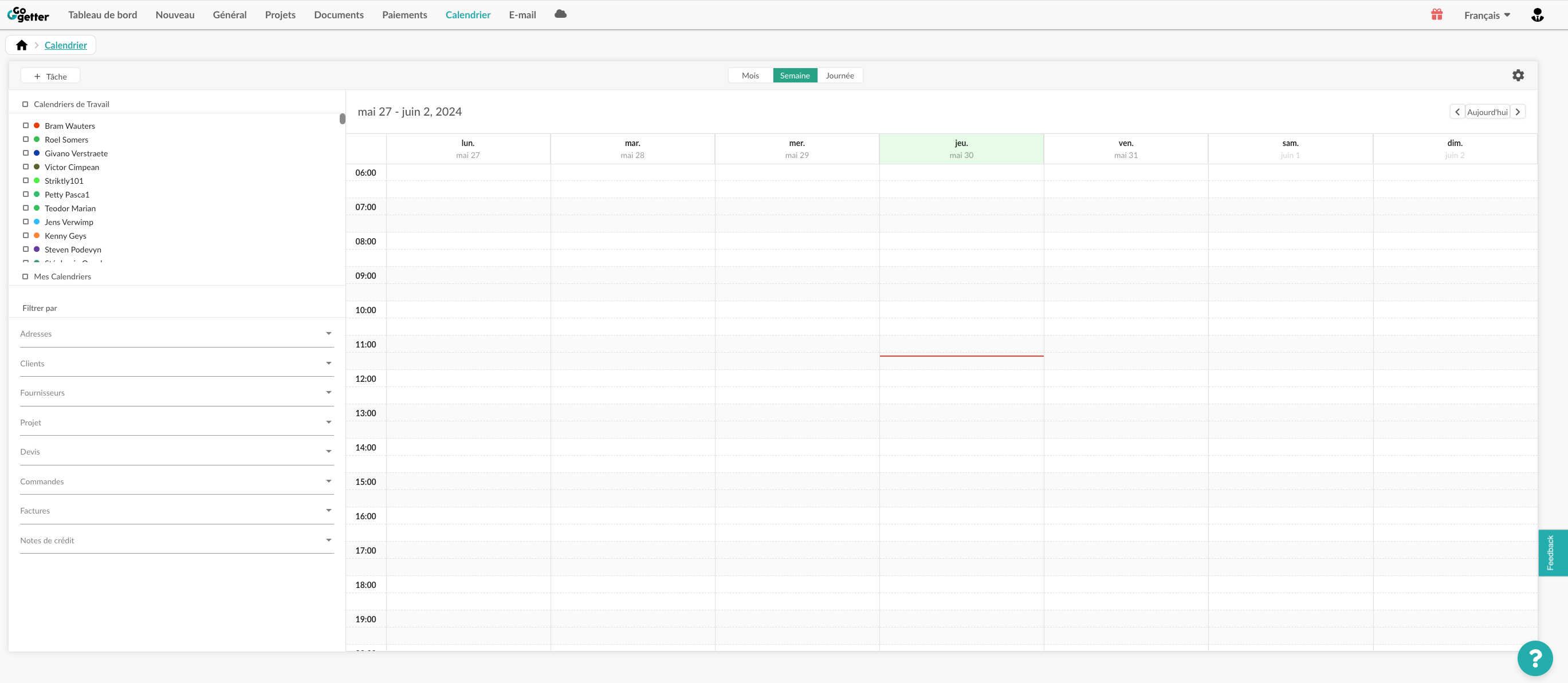Go to next week arrow
The image size is (1568, 683).
[x=1518, y=112]
